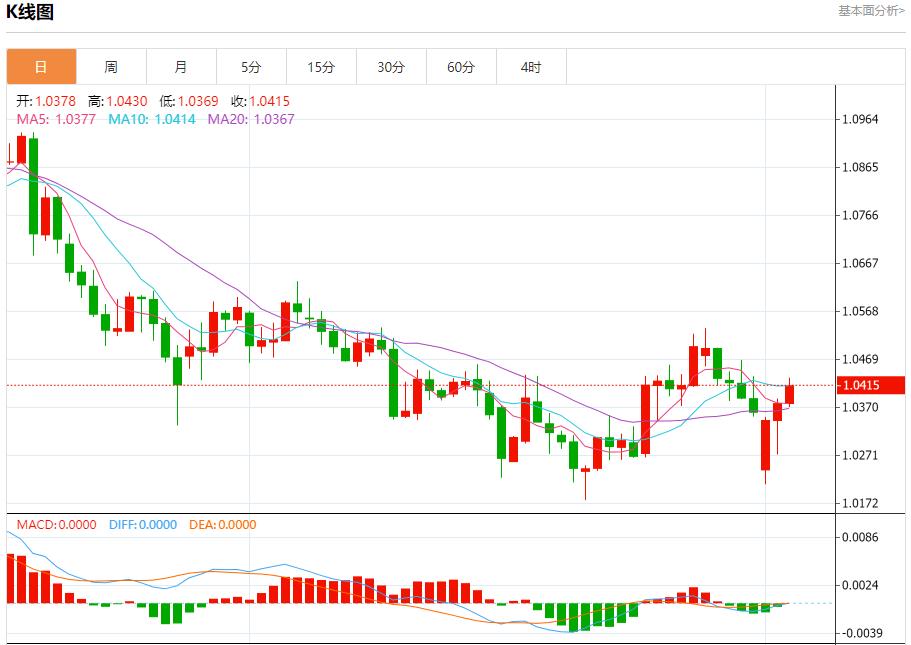Click the latest red candlestick
Viewport: 911px width, 645px height.
tap(789, 394)
